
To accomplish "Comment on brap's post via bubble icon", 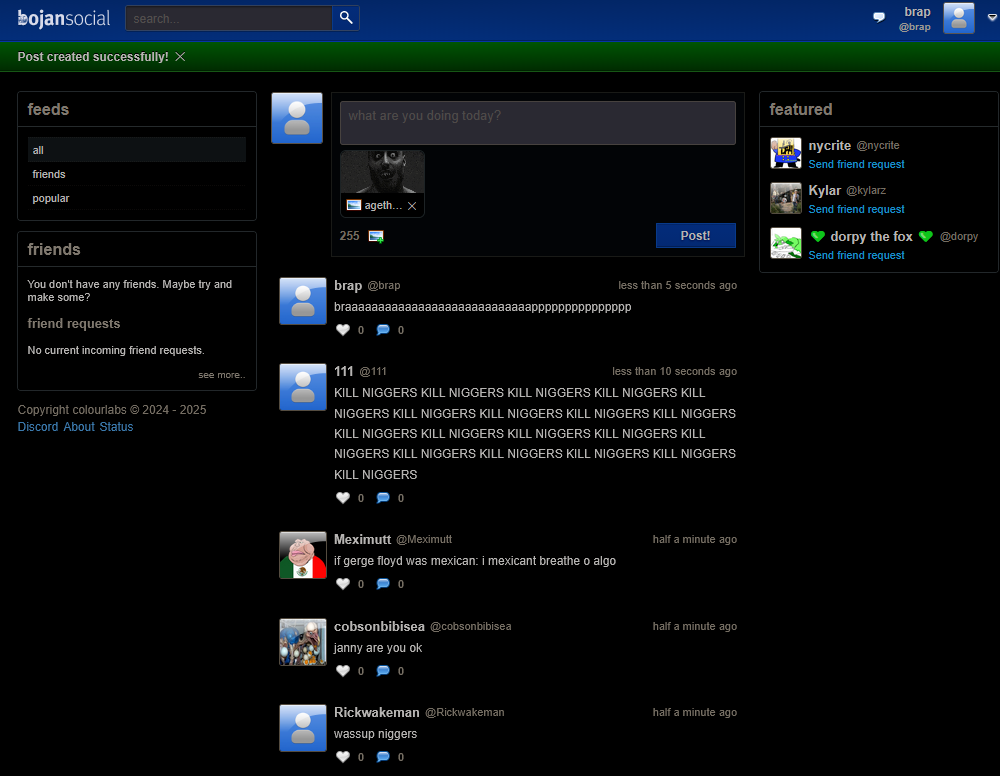I will [x=383, y=330].
